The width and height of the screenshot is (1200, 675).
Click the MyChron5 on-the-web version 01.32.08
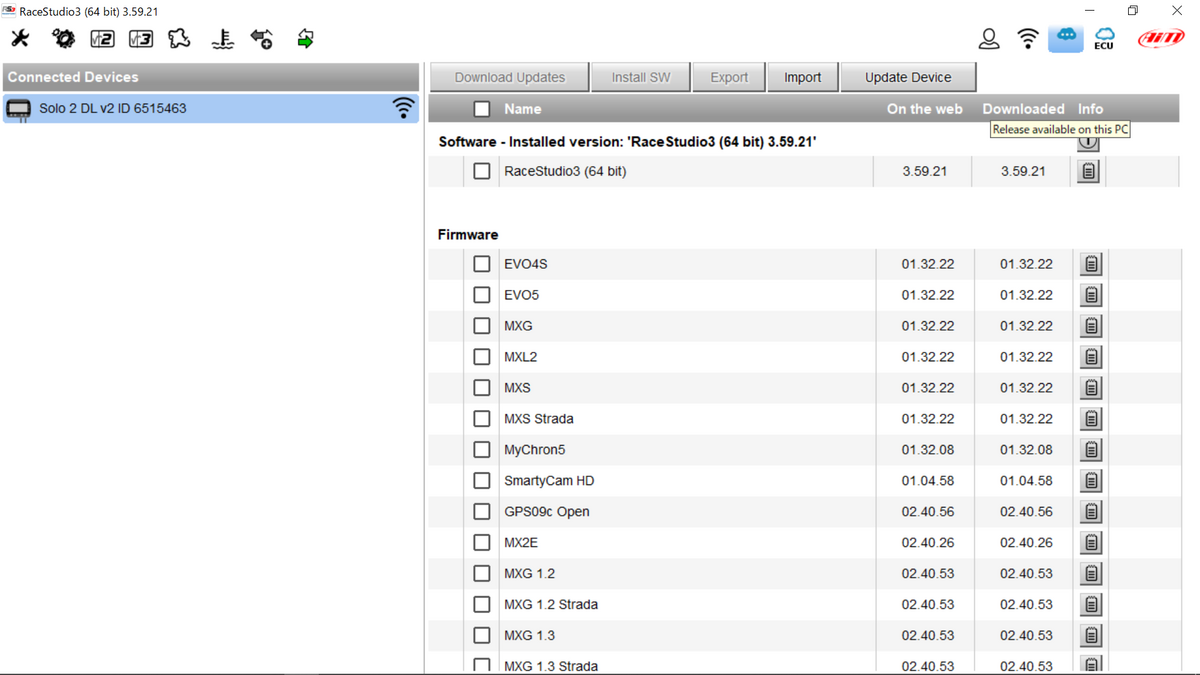(927, 450)
